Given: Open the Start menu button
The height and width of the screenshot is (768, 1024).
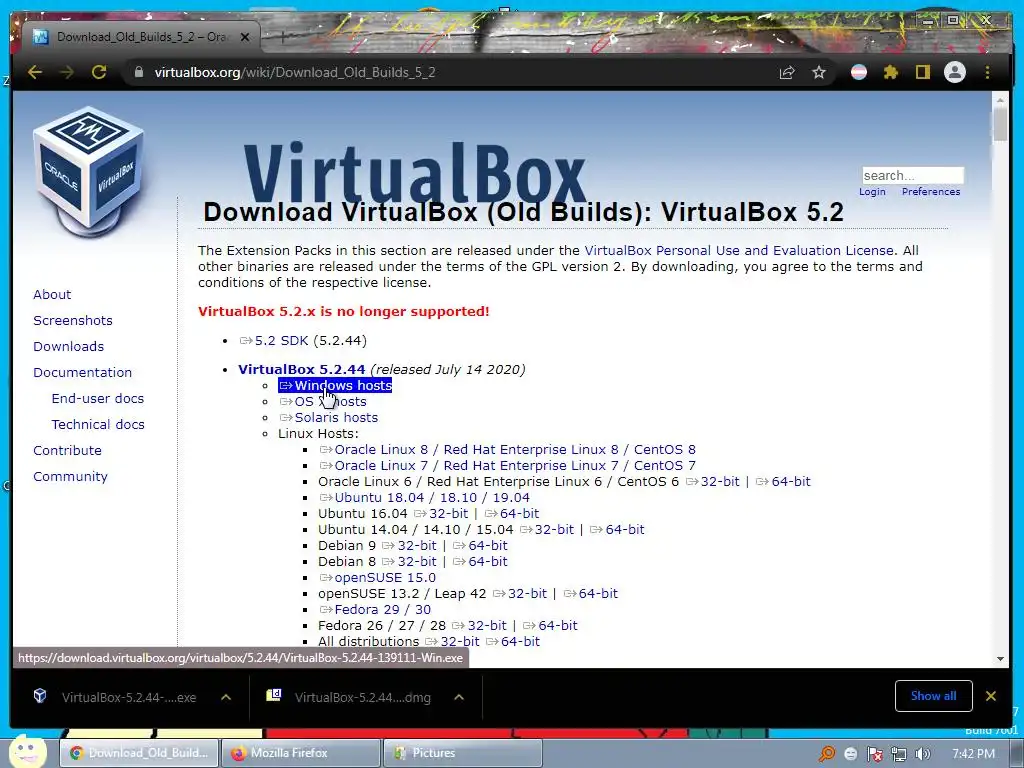Looking at the screenshot, I should 29,751.
